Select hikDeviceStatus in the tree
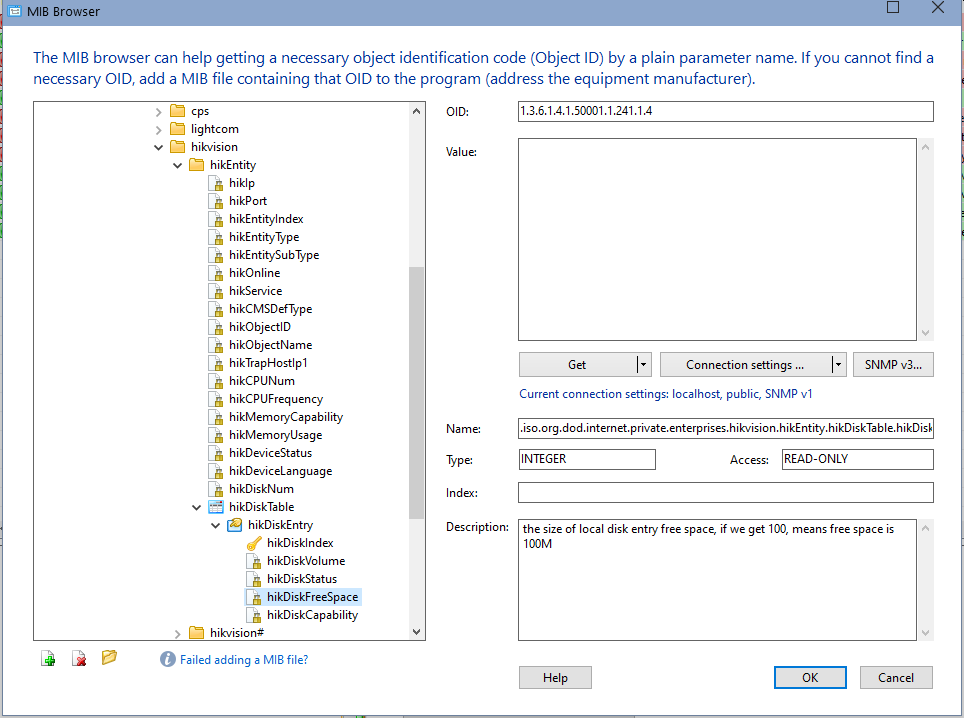 [x=271, y=452]
